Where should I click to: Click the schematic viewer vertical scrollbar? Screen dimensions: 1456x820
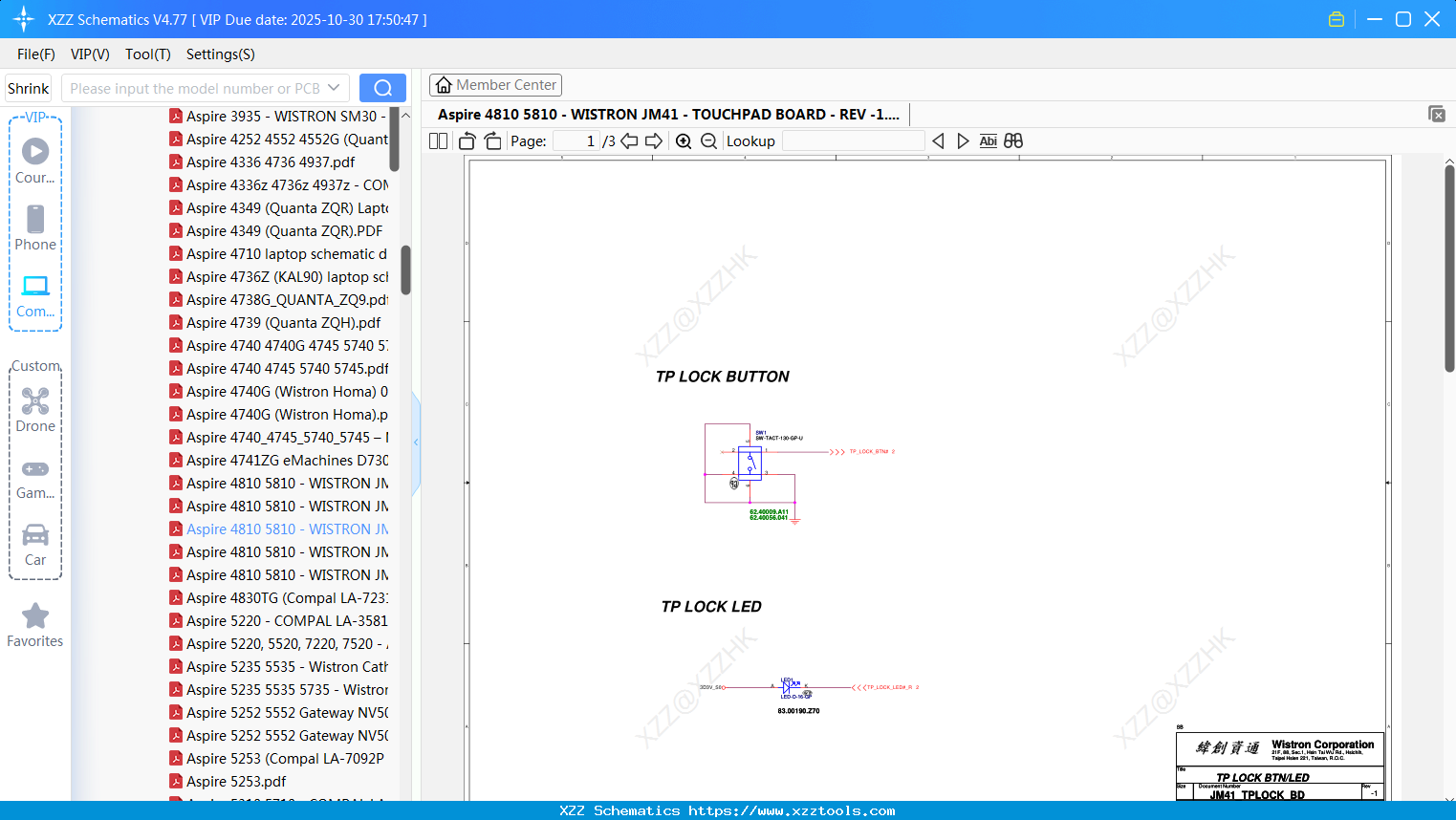coord(1449,268)
